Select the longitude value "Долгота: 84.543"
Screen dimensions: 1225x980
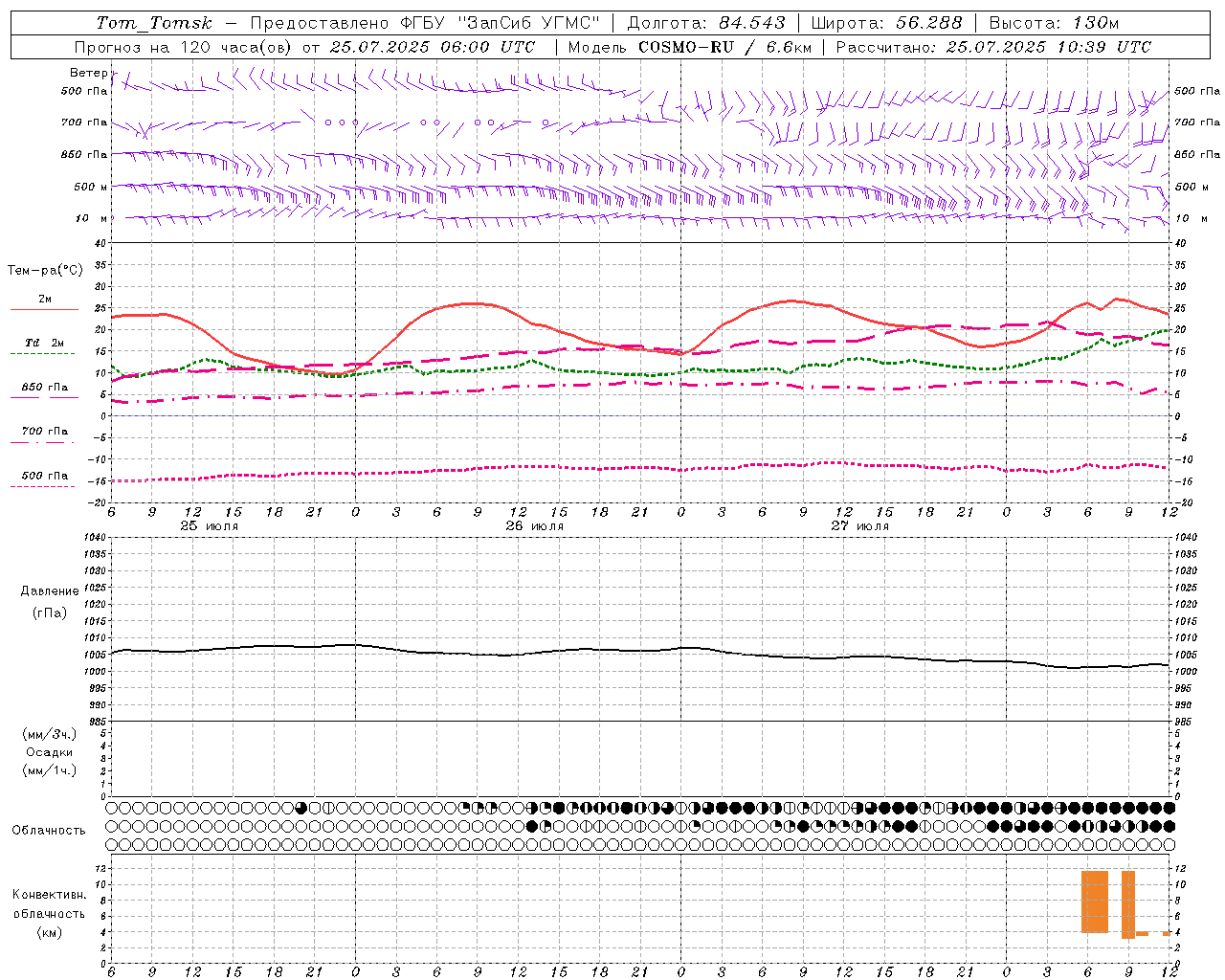coord(707,23)
